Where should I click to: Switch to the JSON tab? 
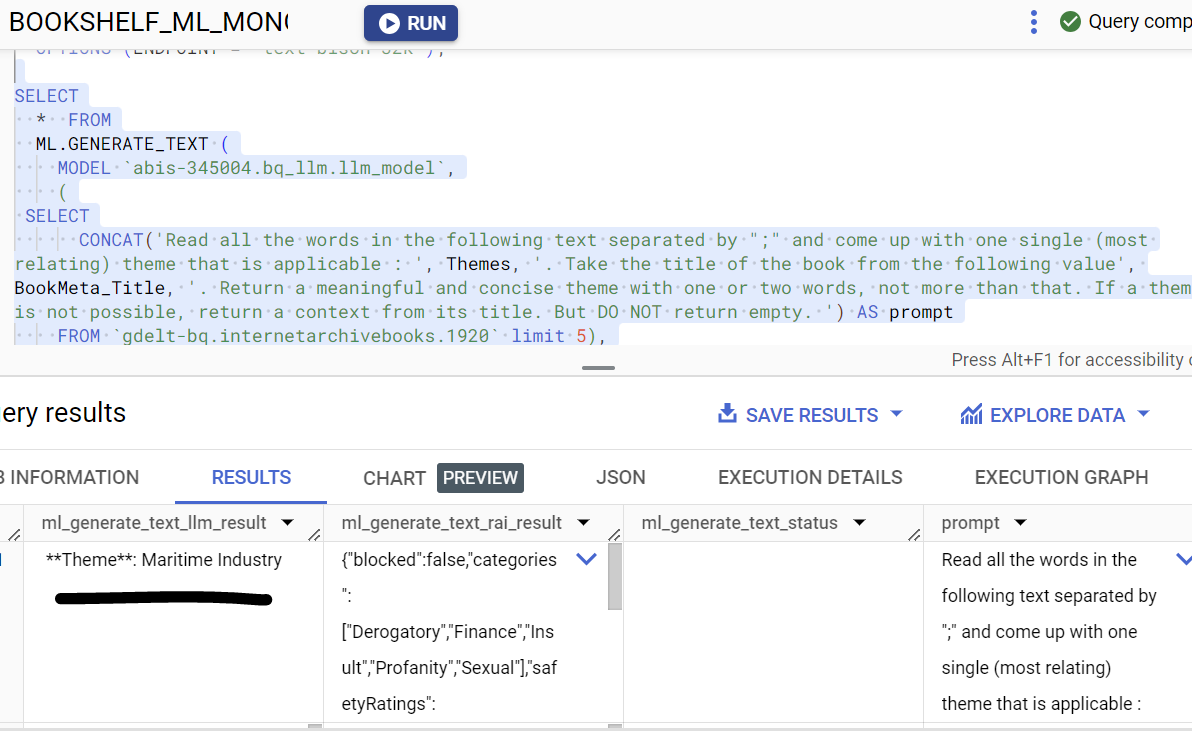(x=620, y=478)
